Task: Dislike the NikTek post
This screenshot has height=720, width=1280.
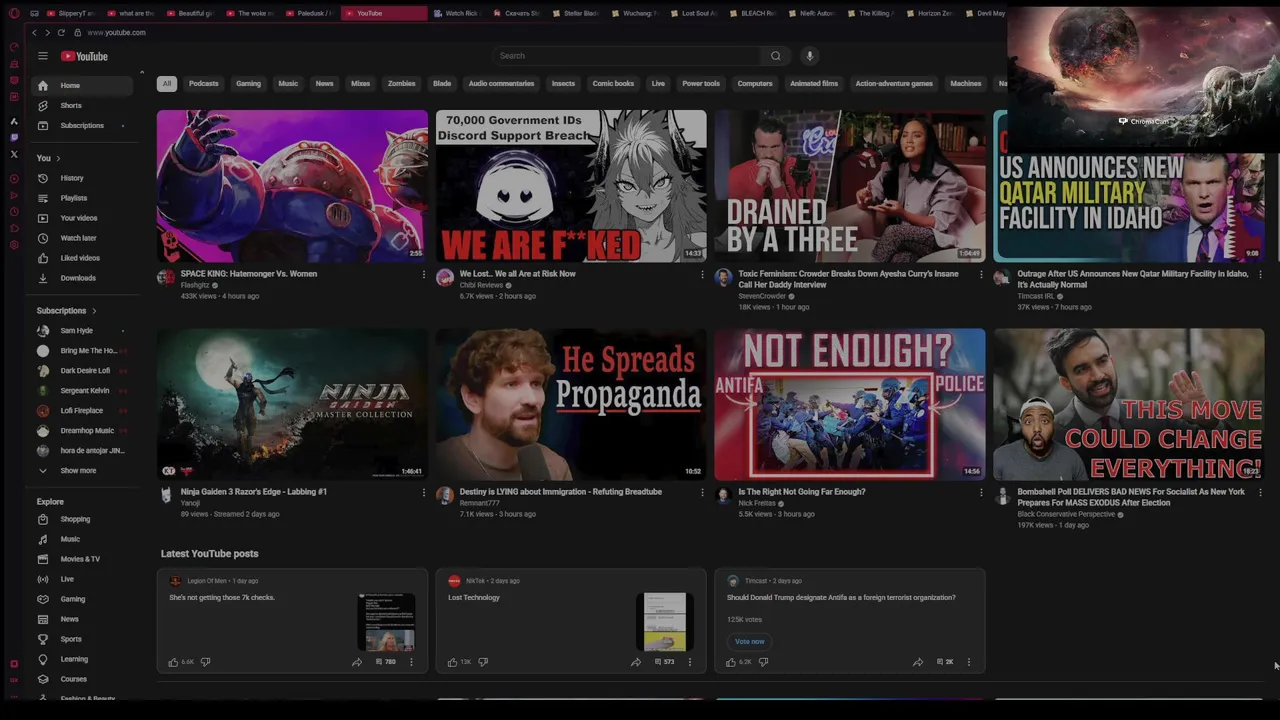Action: coord(483,662)
